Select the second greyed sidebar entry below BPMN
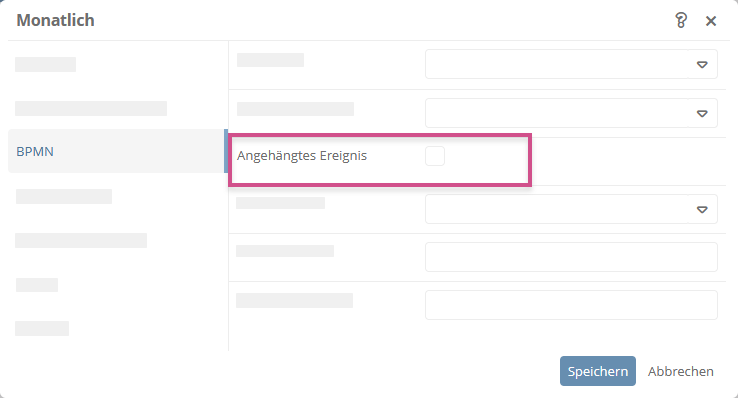 (81, 240)
